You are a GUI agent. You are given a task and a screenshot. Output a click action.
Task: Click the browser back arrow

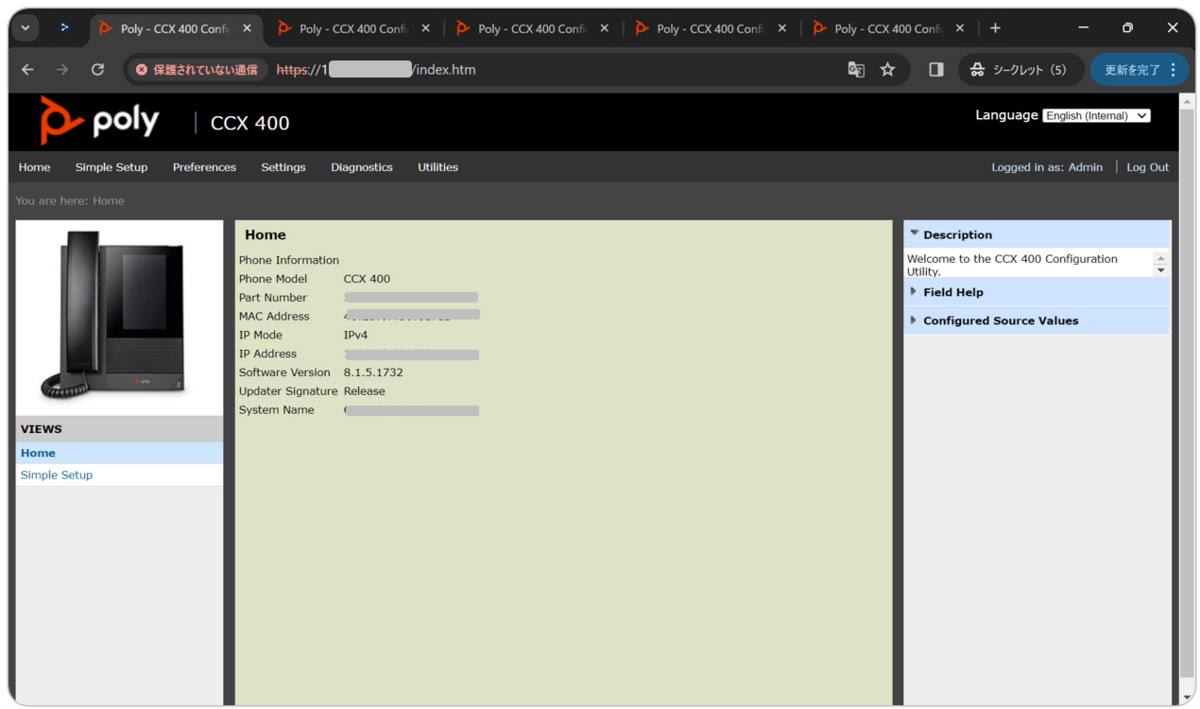tap(28, 70)
